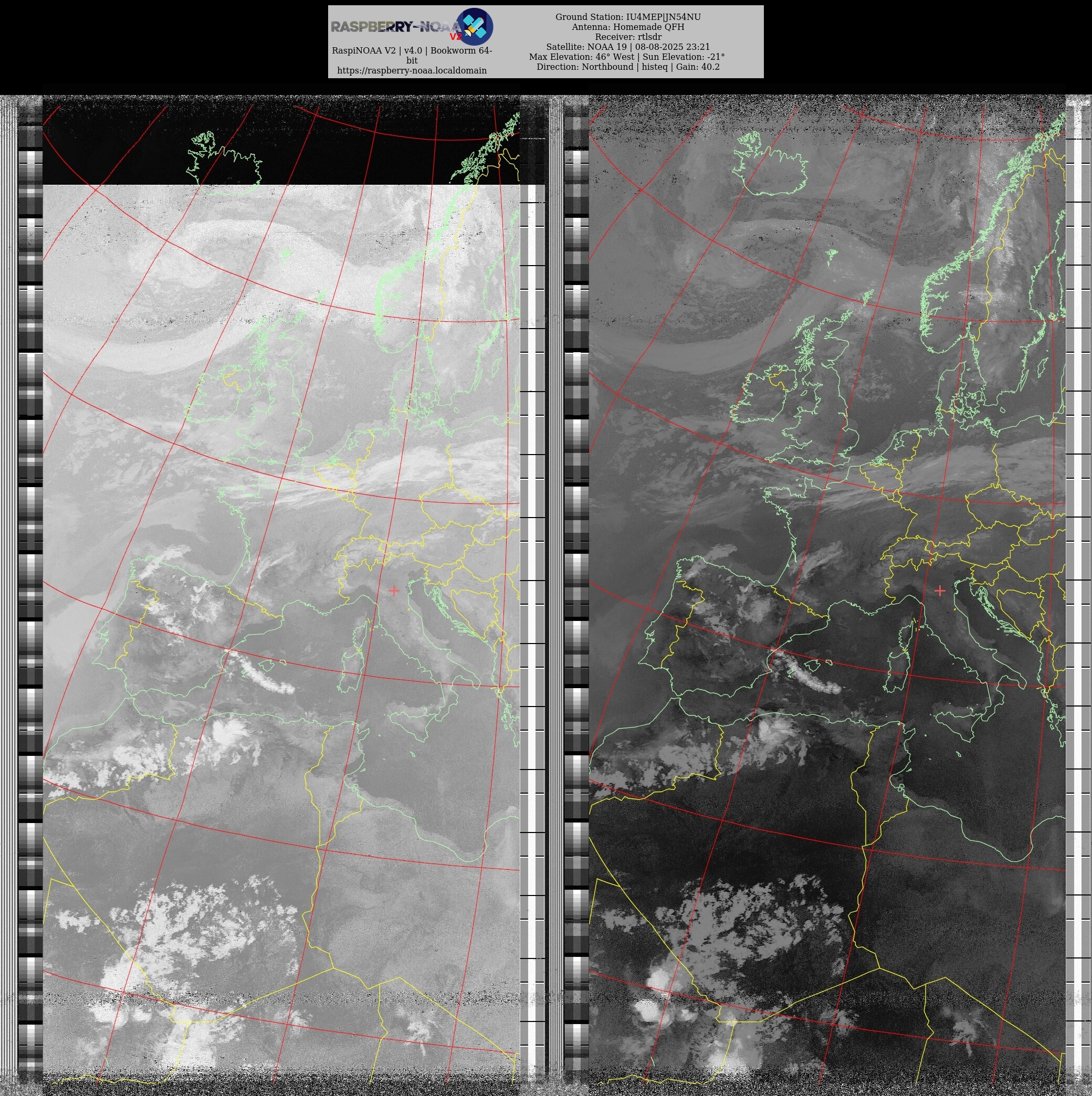Select the 'Max Elevation: 46° West' line

(x=627, y=57)
